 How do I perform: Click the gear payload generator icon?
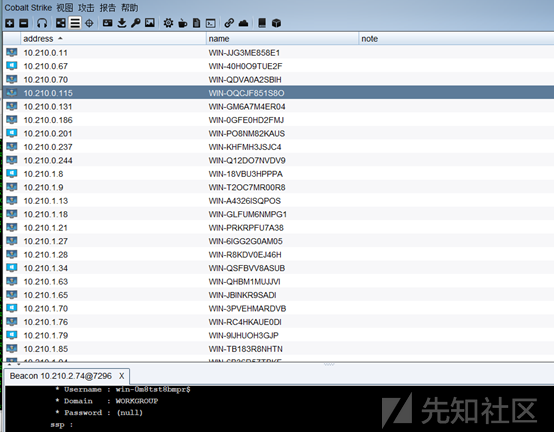click(168, 23)
